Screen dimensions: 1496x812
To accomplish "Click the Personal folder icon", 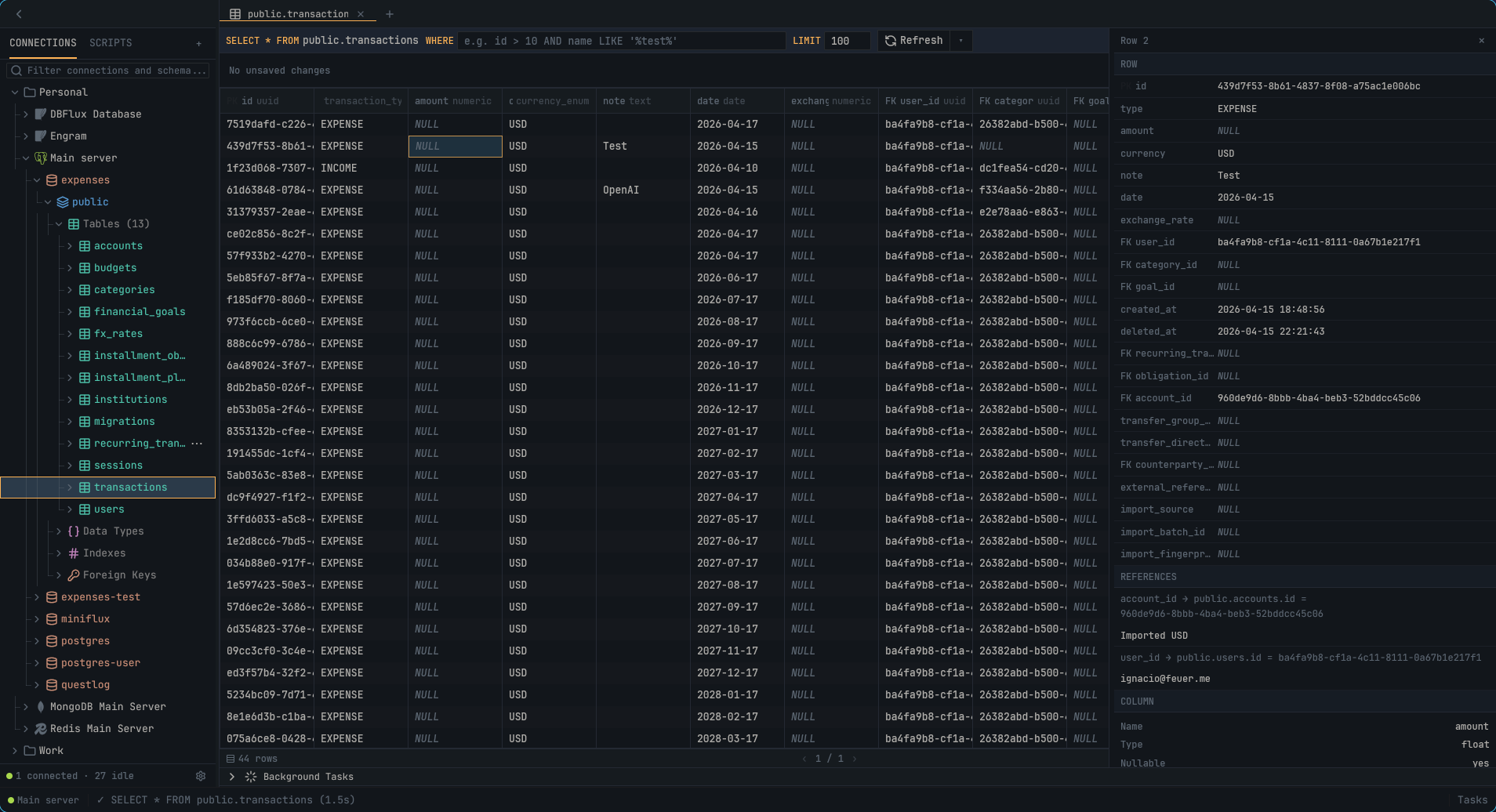I will coord(30,92).
